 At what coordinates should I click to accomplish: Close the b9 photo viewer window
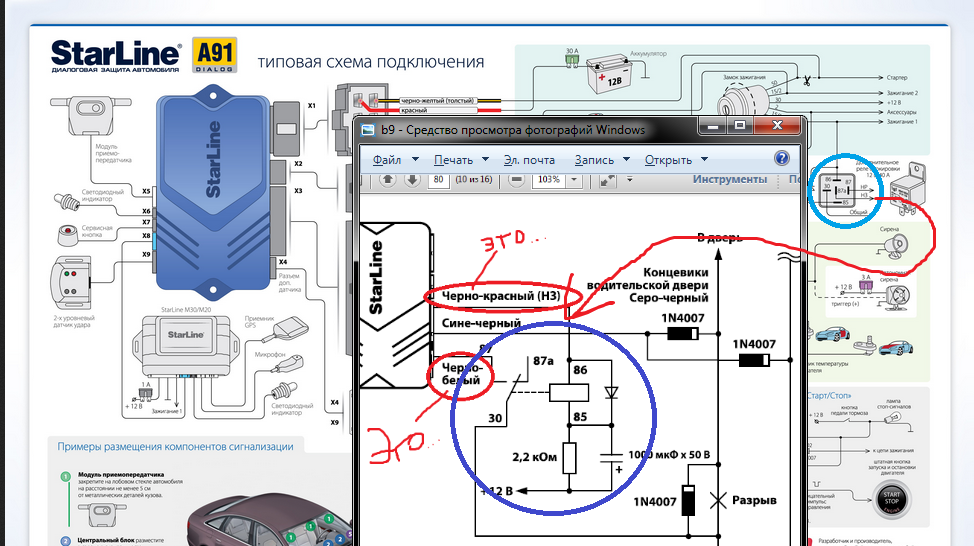click(x=777, y=126)
